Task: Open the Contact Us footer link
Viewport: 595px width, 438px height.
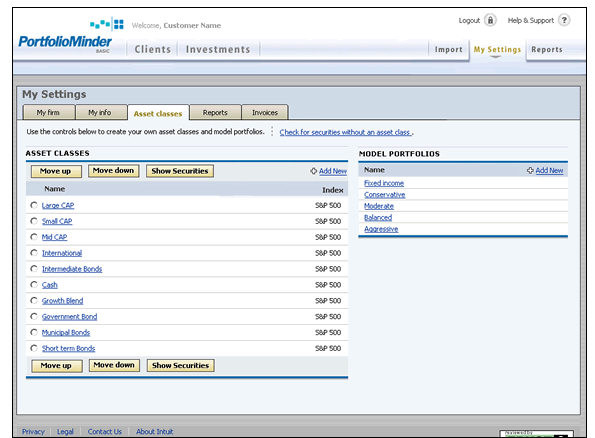Action: tap(105, 432)
